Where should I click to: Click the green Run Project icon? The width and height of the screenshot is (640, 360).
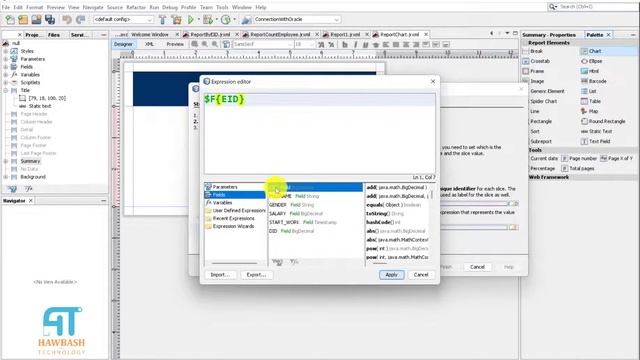190,20
